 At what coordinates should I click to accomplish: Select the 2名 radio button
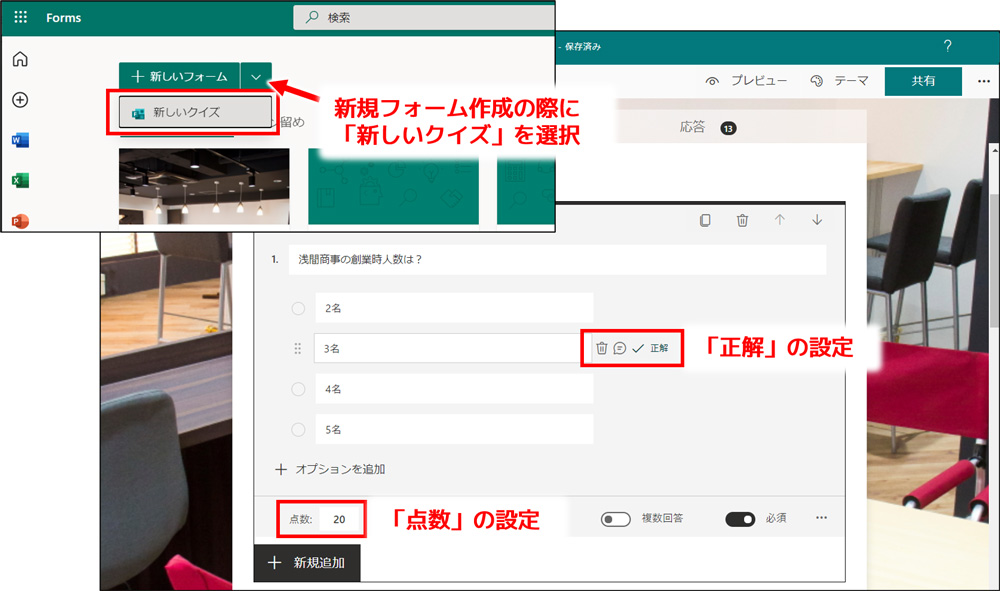click(298, 308)
